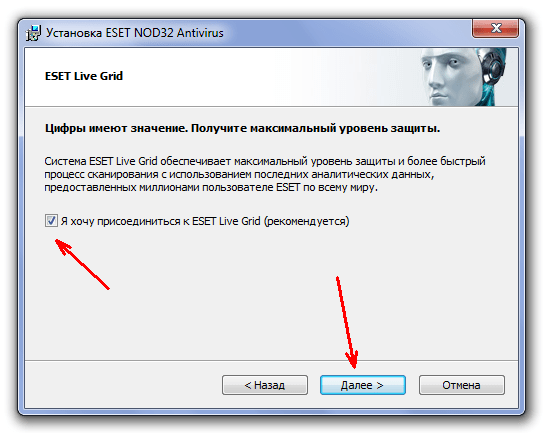
Task: Click the empty gray area above the buttons
Action: [x=271, y=299]
